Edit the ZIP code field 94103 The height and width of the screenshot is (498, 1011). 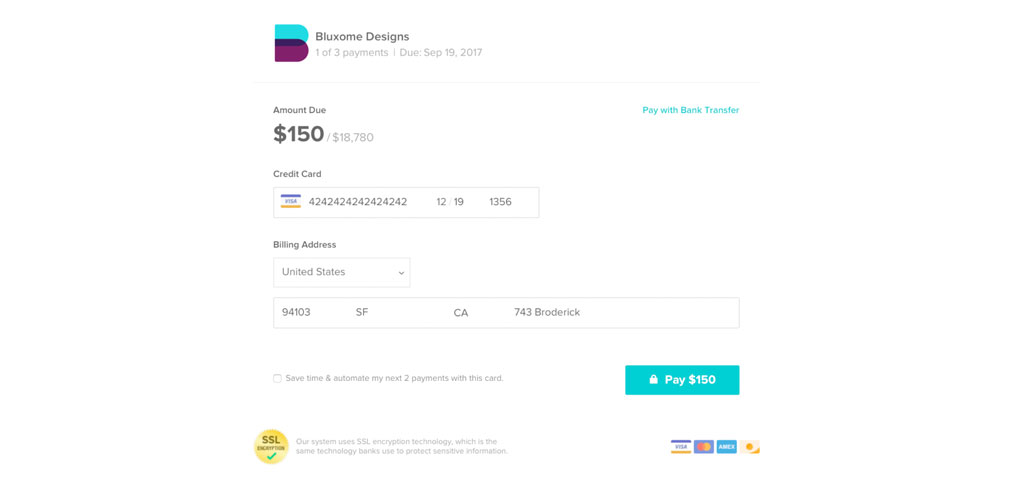[x=296, y=312]
